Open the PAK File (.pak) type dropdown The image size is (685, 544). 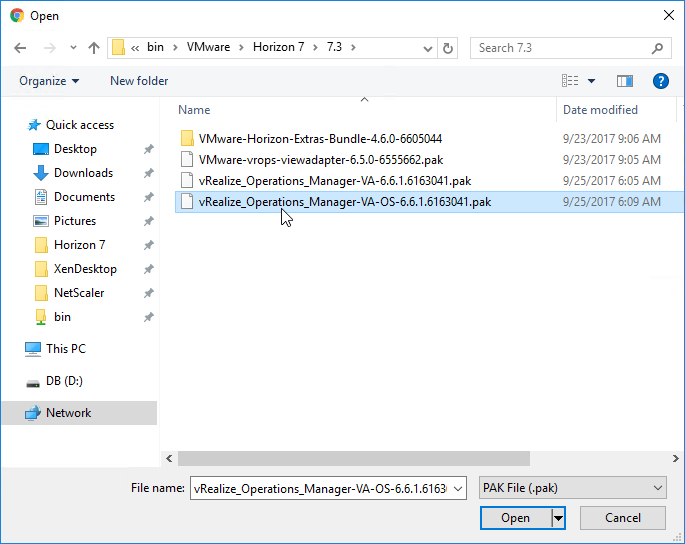point(572,488)
